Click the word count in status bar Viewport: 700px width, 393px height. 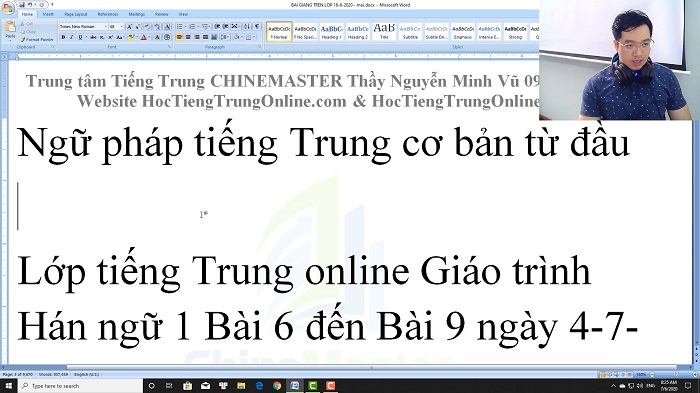coord(54,375)
